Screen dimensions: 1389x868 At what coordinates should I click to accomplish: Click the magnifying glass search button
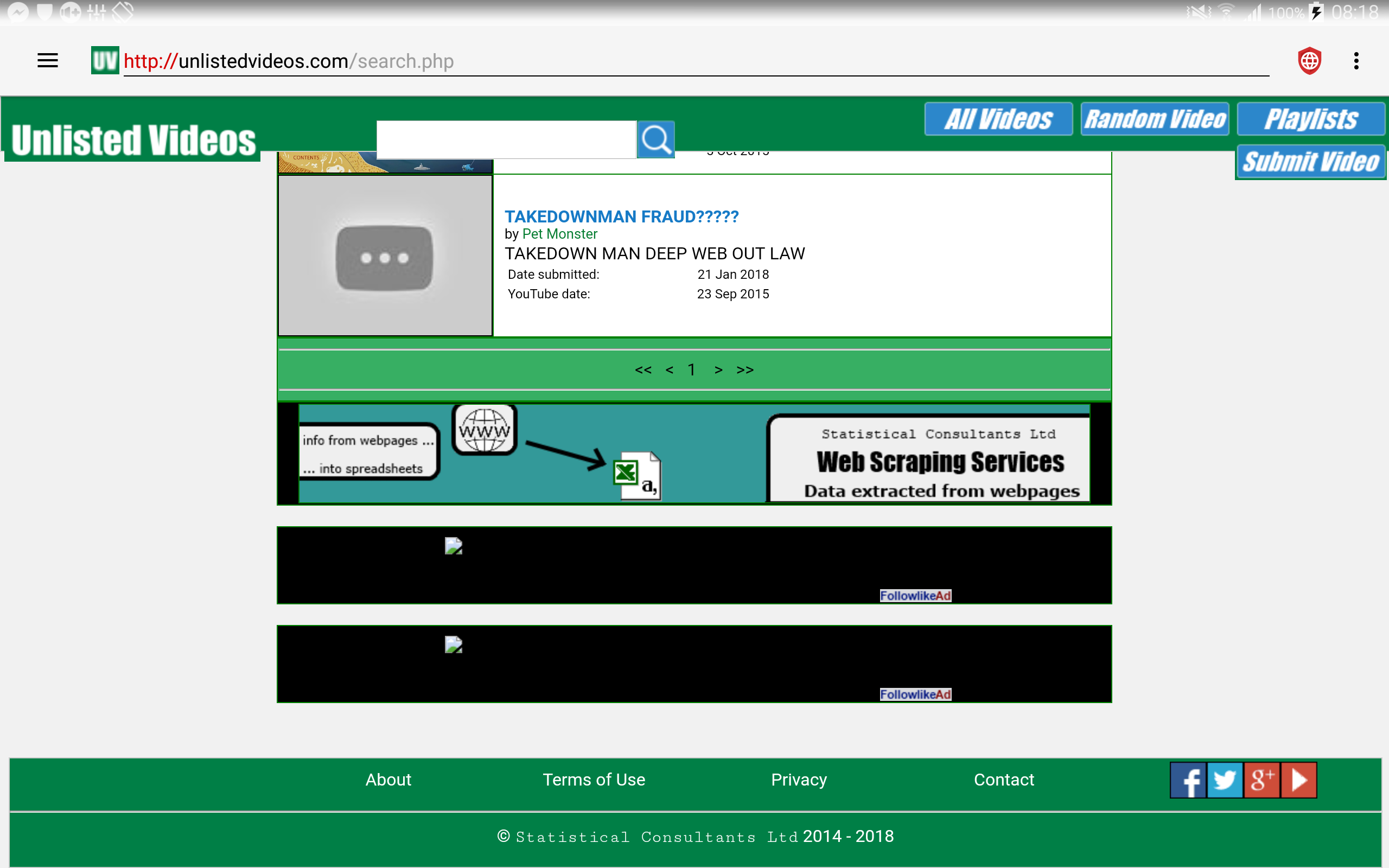click(656, 139)
